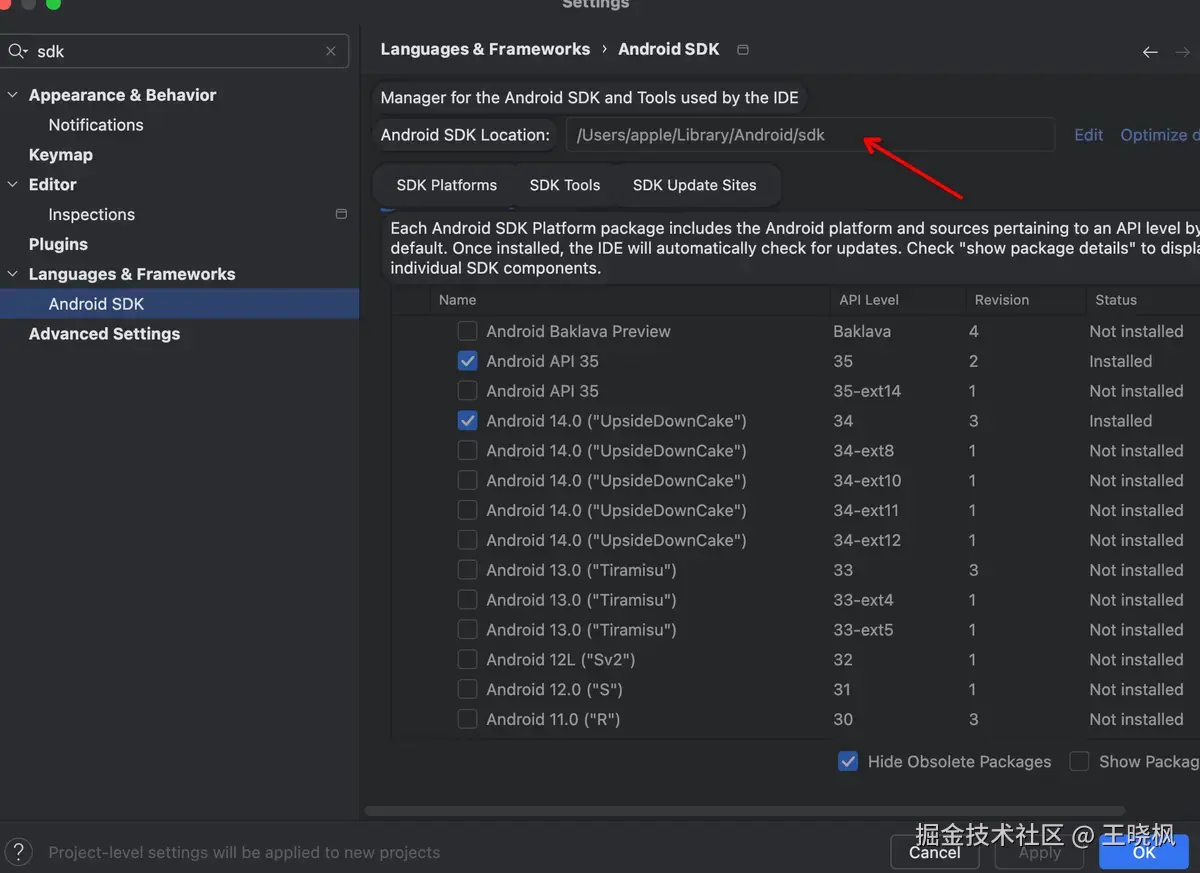
Task: Click the Android SDK Location path field
Action: (x=810, y=135)
